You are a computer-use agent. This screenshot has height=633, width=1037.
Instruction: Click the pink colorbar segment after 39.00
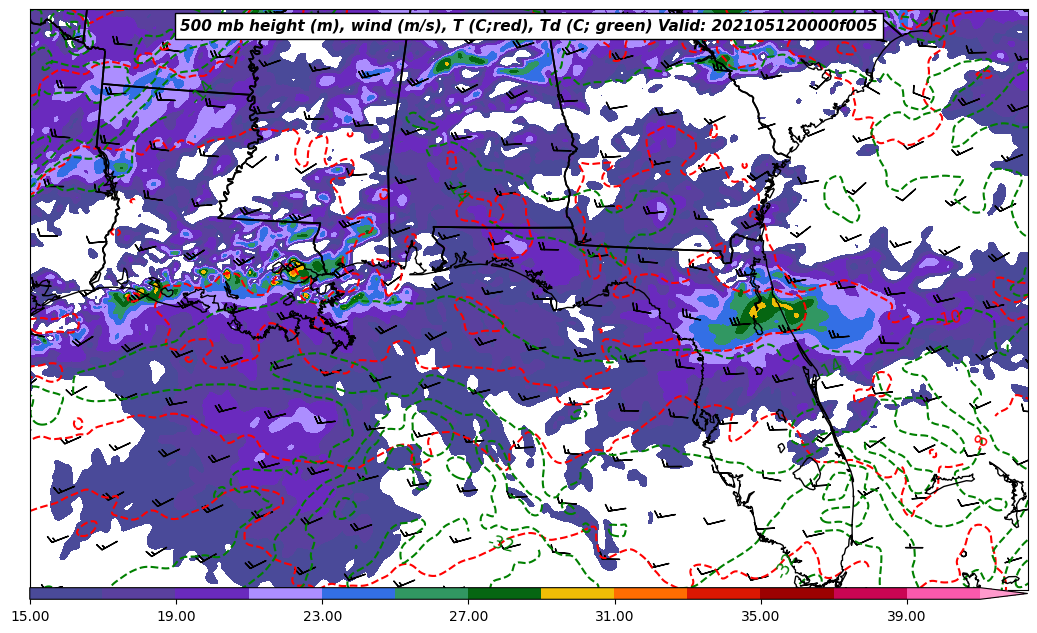pos(942,593)
